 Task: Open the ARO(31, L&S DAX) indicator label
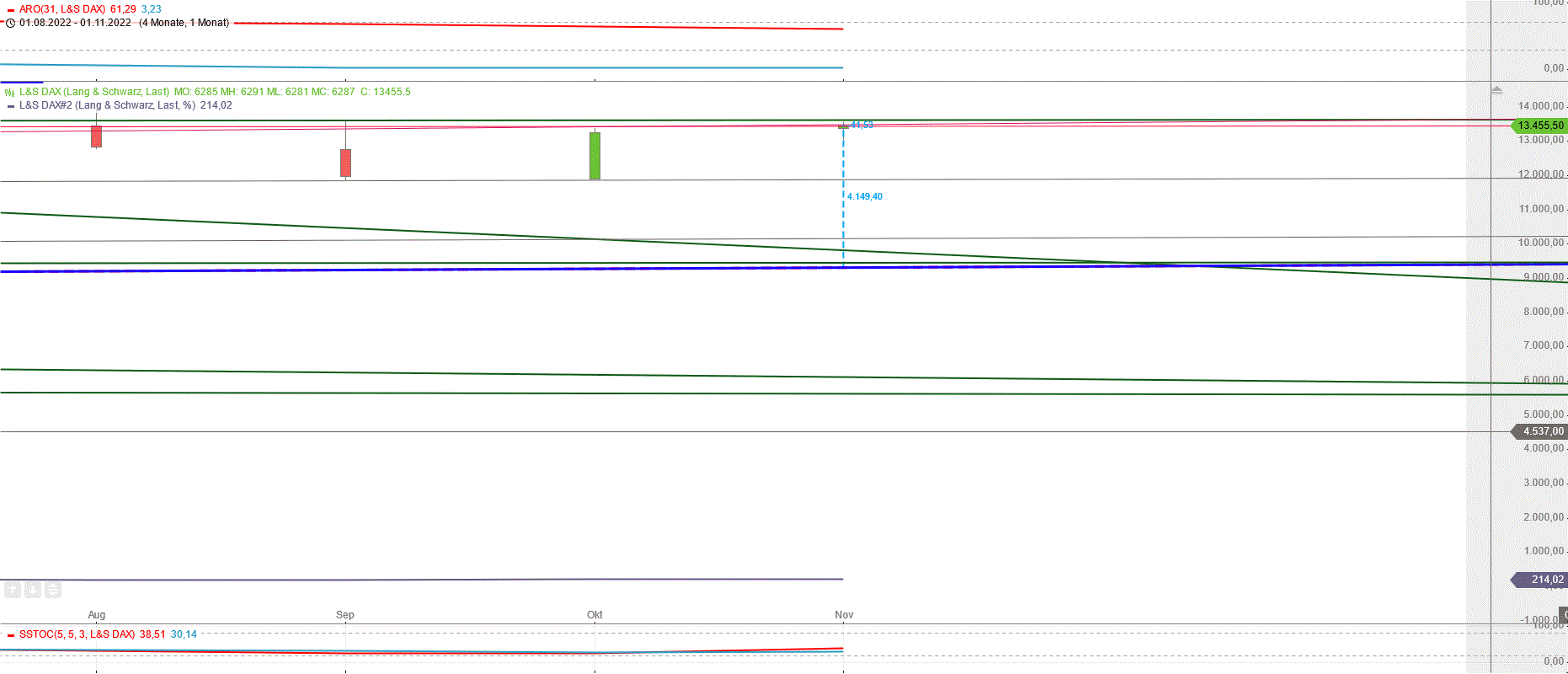tap(62, 9)
